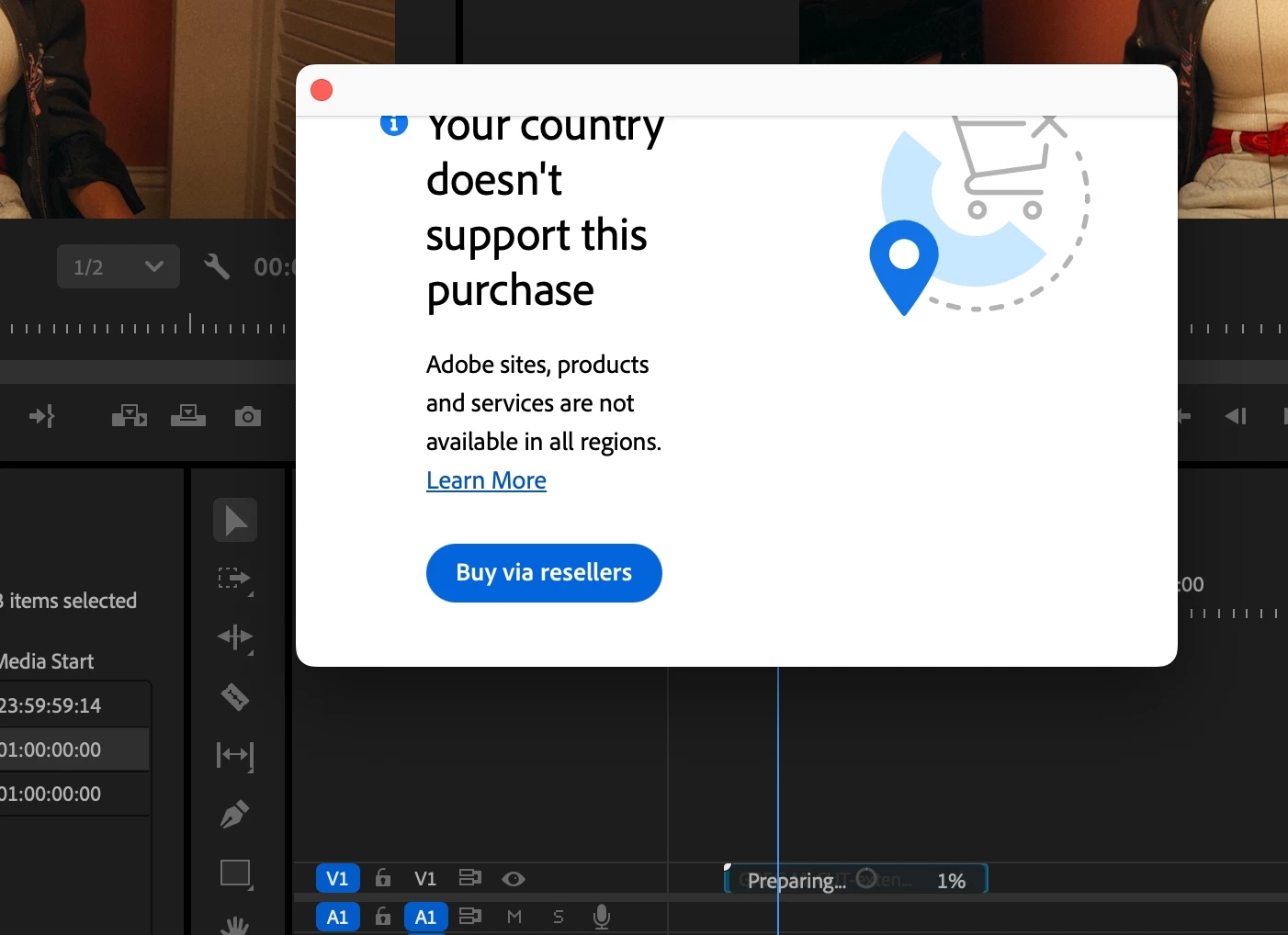This screenshot has width=1288, height=935.
Task: Select the Pen tool
Action: pos(234,814)
